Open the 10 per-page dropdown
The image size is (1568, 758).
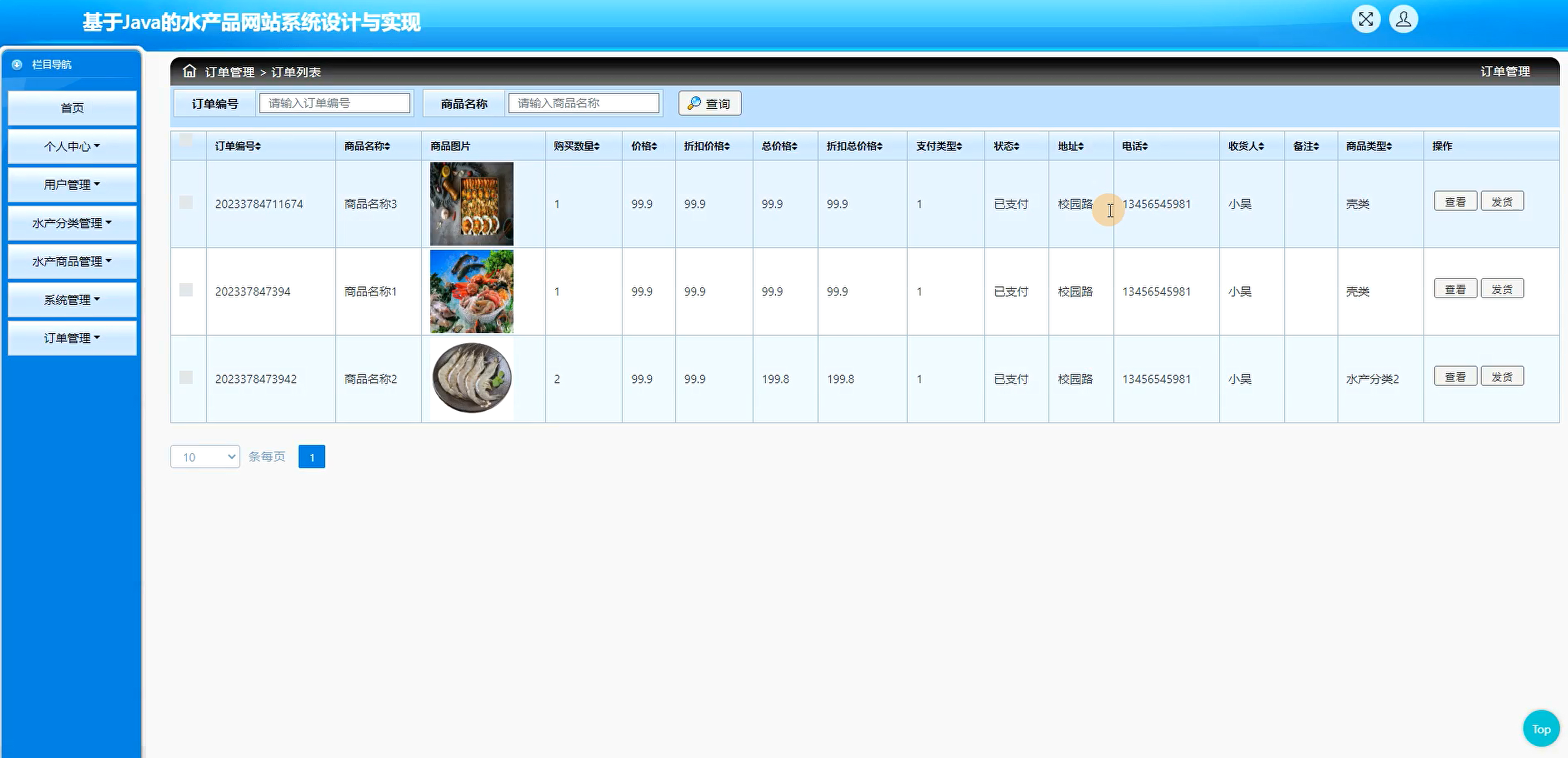pyautogui.click(x=205, y=456)
